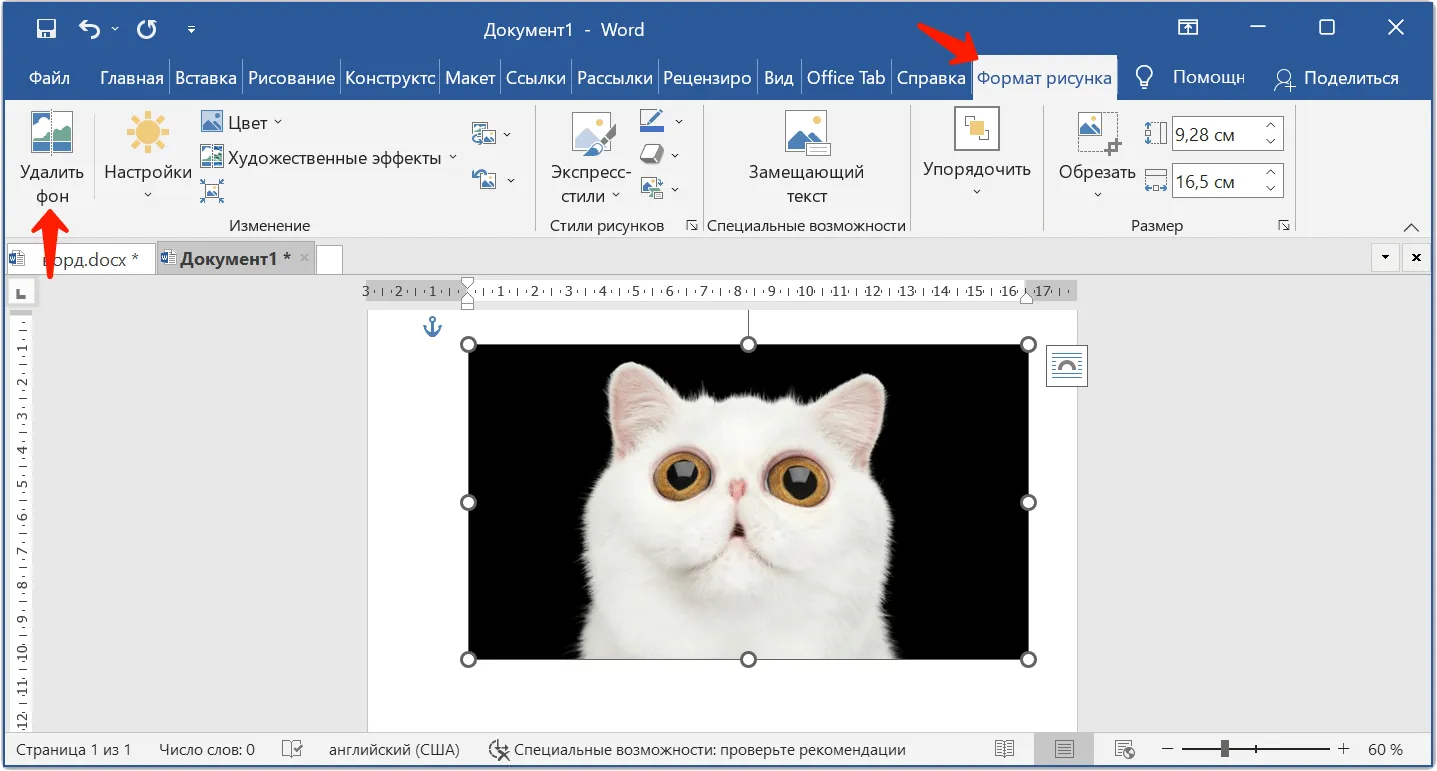Switch to the Главная tab
The height and width of the screenshot is (771, 1437).
(132, 78)
